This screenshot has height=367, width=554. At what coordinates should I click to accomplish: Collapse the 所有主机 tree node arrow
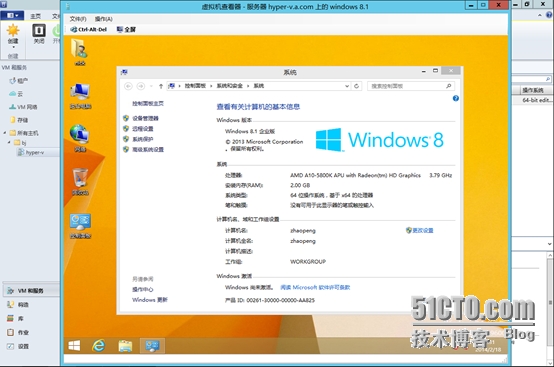pos(5,133)
